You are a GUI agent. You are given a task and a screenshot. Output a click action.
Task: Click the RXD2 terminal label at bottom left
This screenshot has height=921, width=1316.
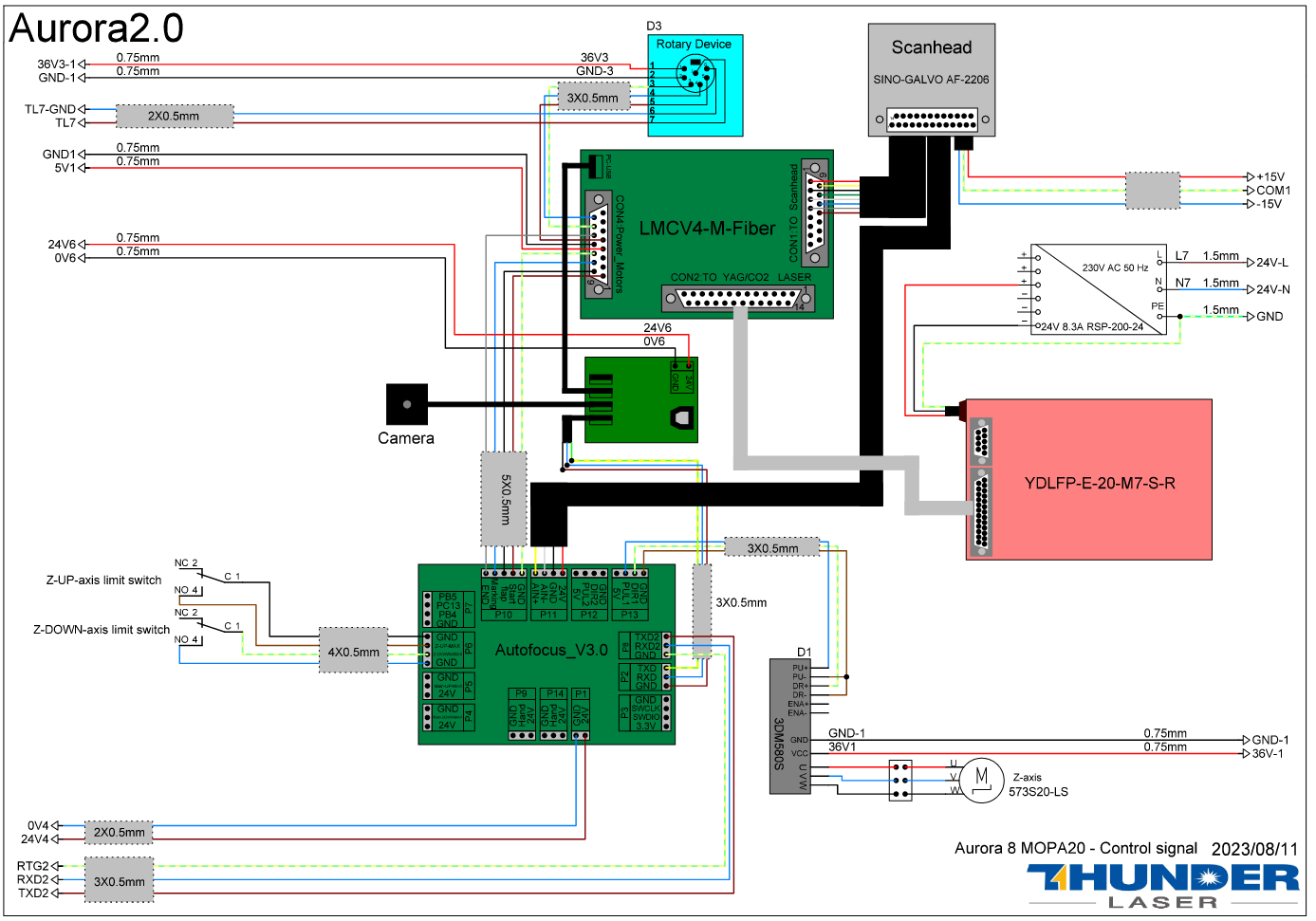click(32, 879)
